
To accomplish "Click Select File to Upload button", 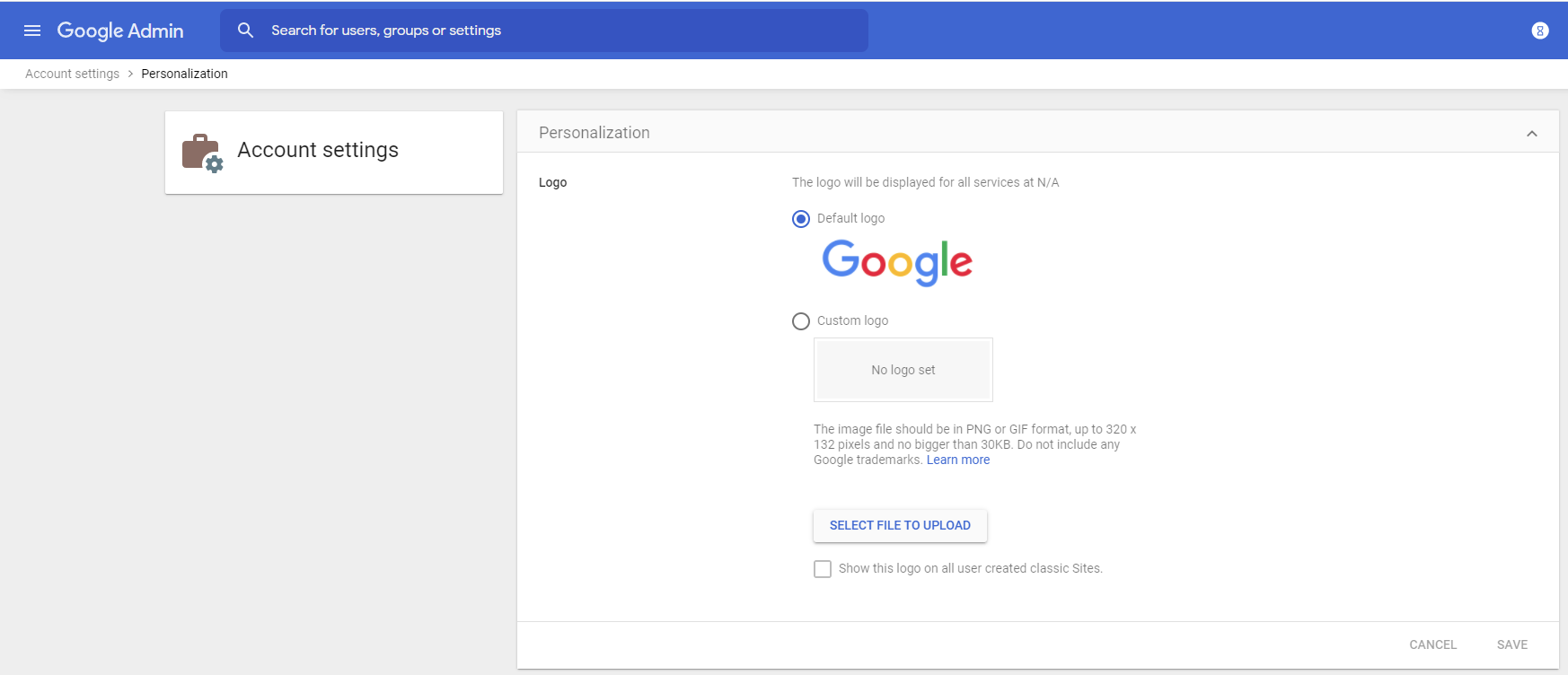I will point(900,526).
